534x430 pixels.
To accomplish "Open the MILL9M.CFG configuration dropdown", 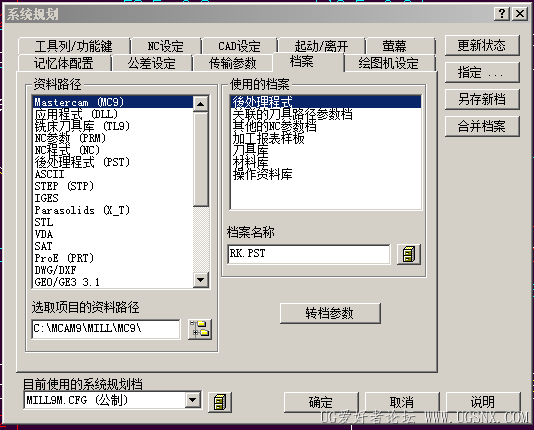I will tap(193, 400).
